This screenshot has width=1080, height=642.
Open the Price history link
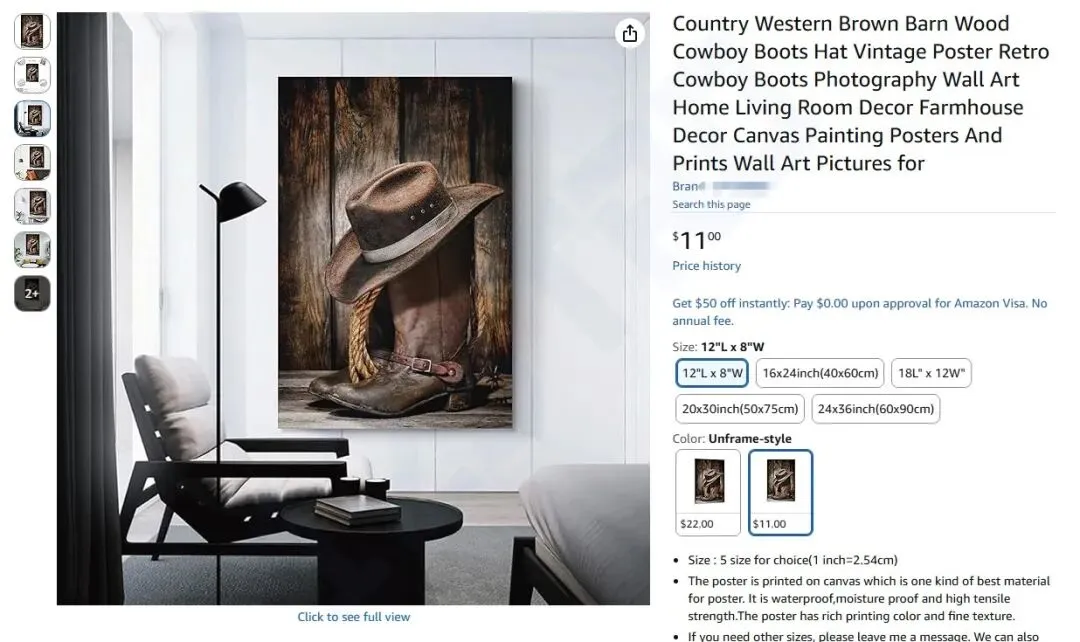[707, 266]
